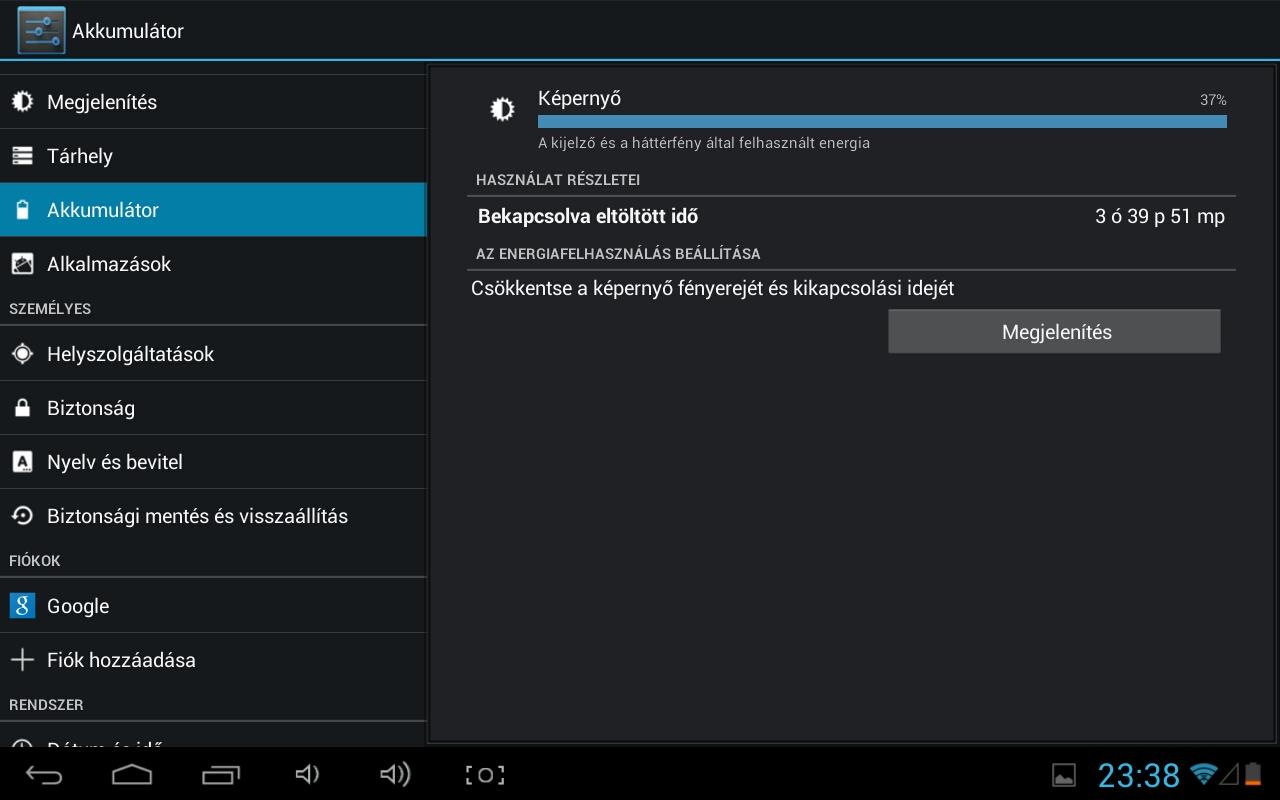Tap the battery status icon
Viewport: 1280px width, 800px height.
click(x=1253, y=774)
